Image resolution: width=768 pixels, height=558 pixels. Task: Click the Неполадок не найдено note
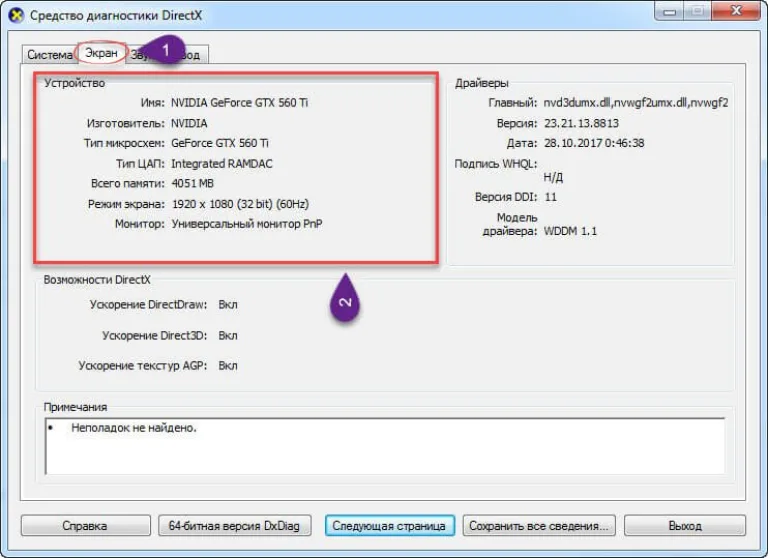(134, 428)
